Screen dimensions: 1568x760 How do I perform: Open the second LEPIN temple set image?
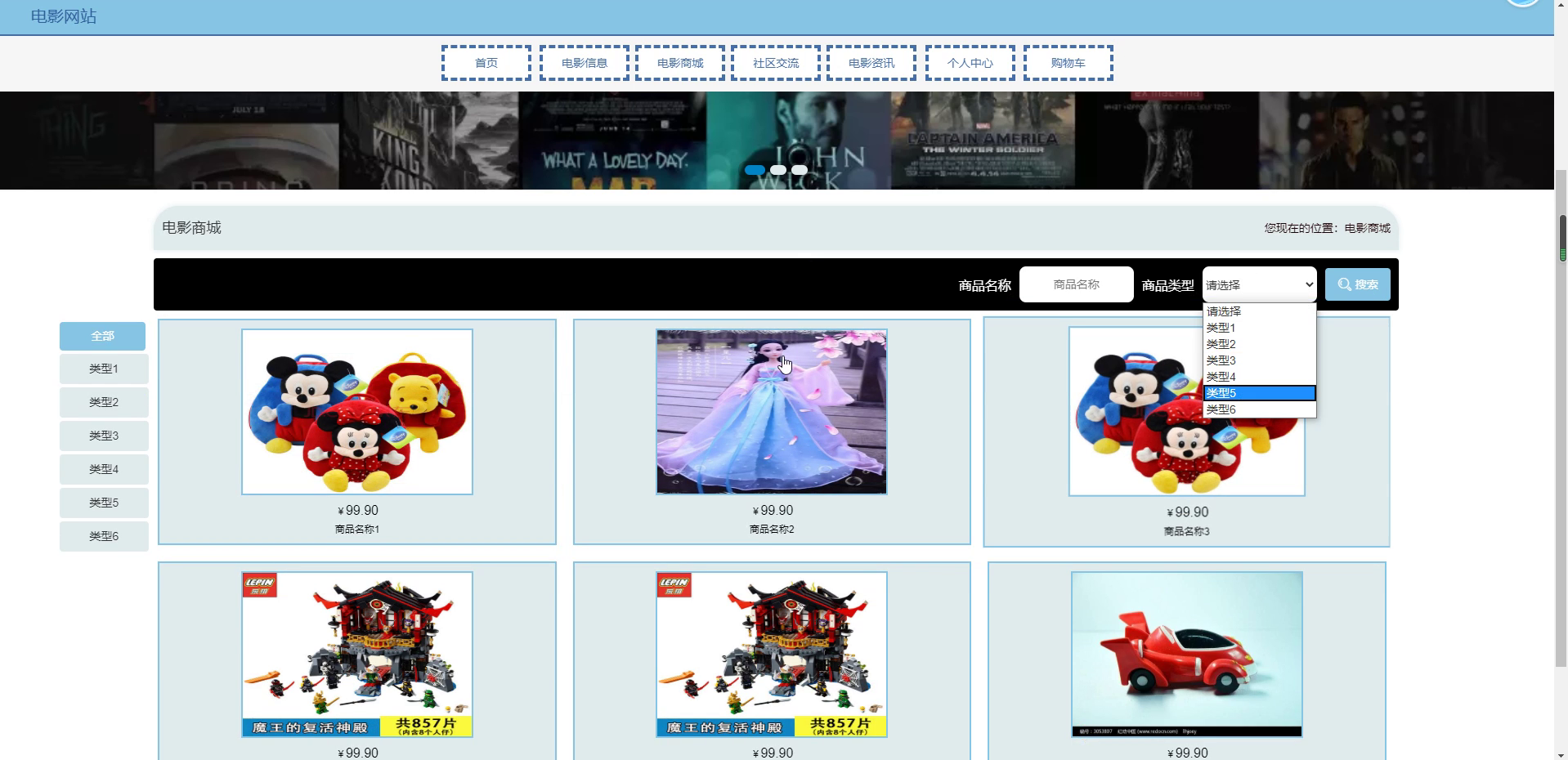click(x=772, y=655)
